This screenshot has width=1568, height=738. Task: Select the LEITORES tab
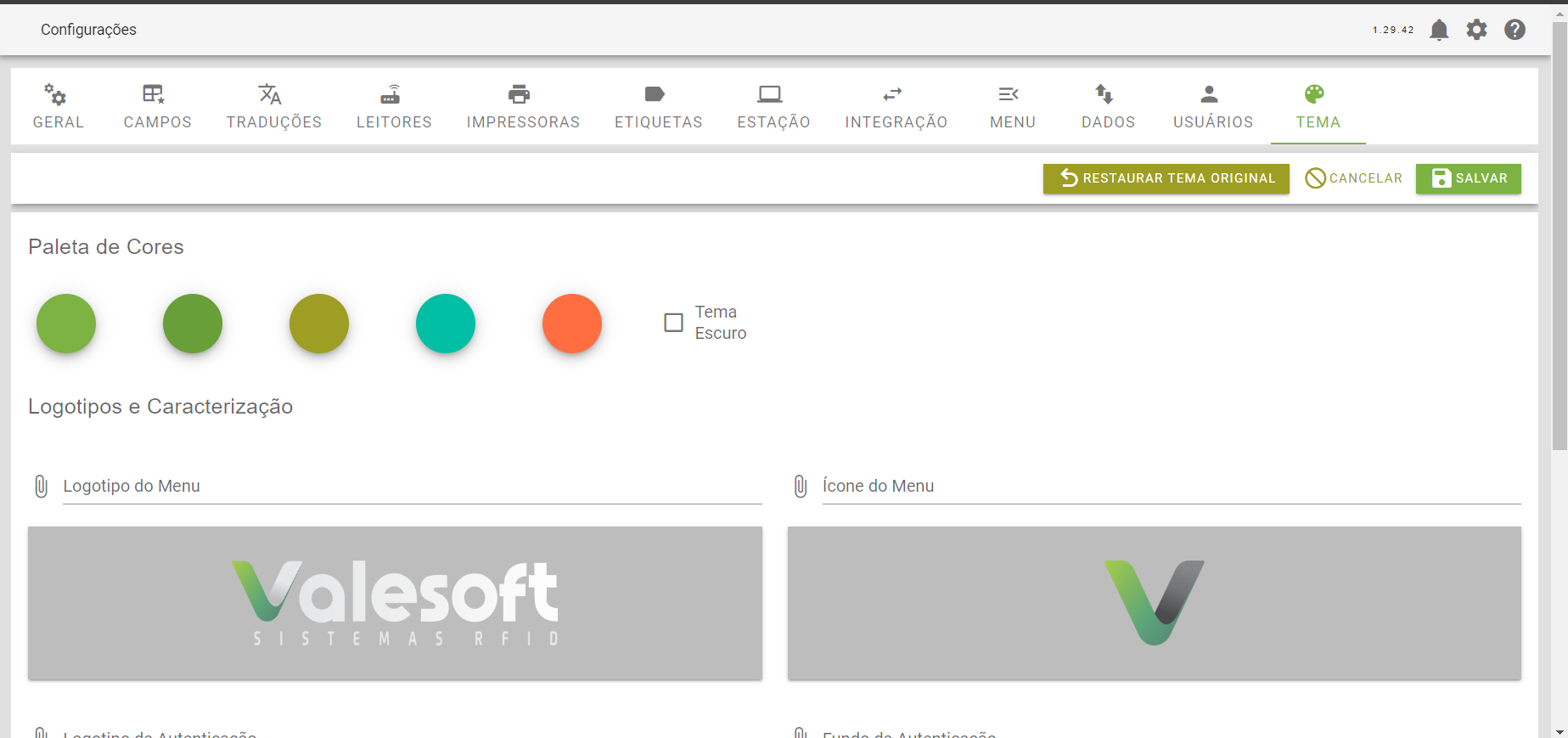[394, 122]
